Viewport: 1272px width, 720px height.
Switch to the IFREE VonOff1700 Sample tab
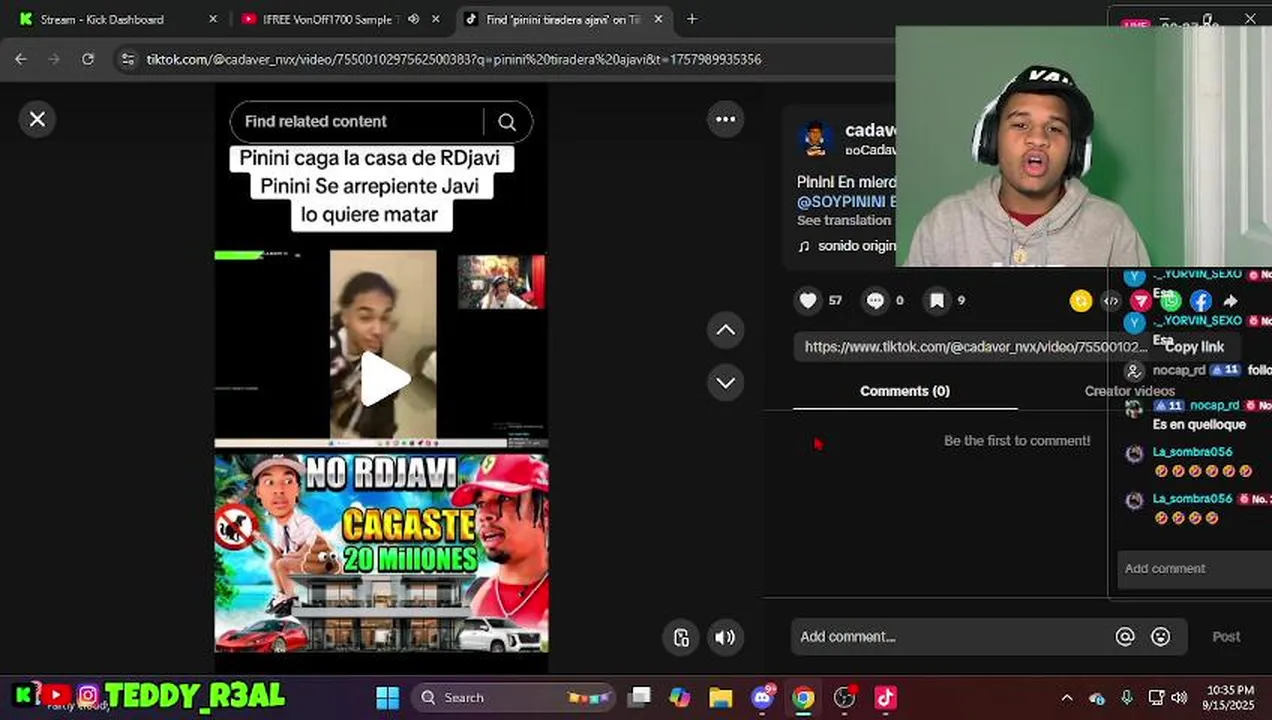[330, 19]
